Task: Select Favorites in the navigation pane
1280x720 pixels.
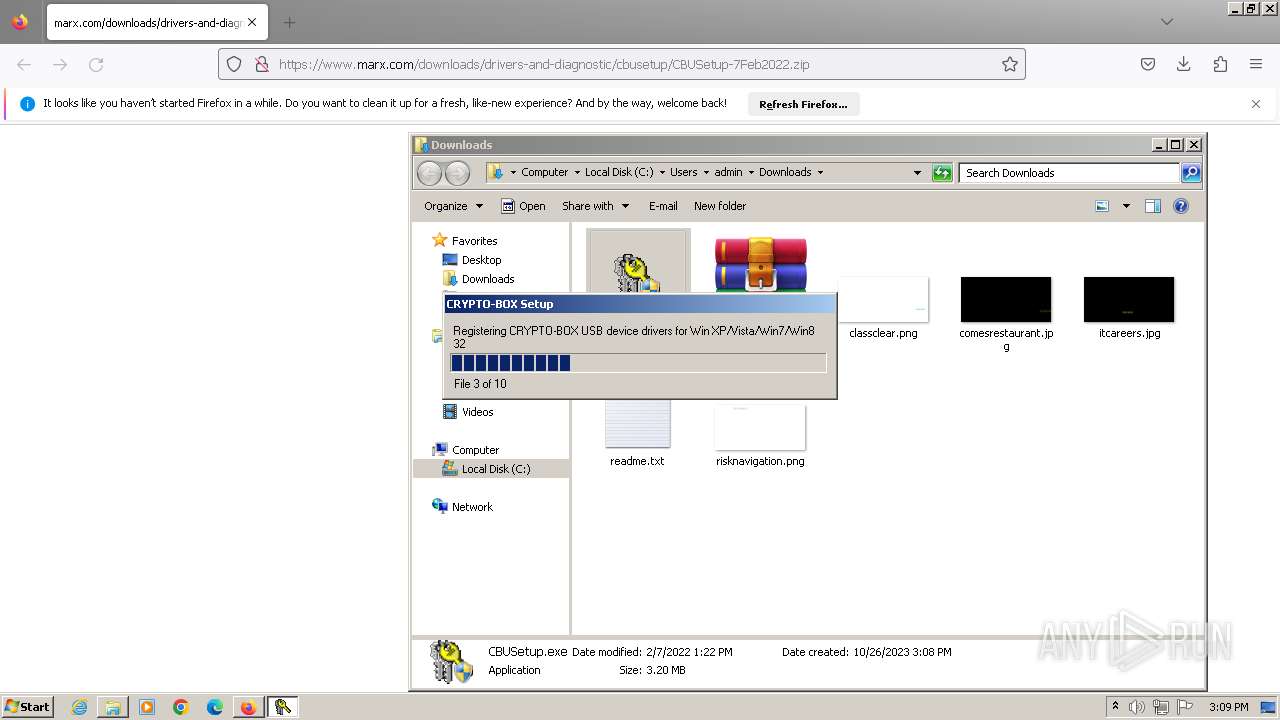Action: point(474,241)
